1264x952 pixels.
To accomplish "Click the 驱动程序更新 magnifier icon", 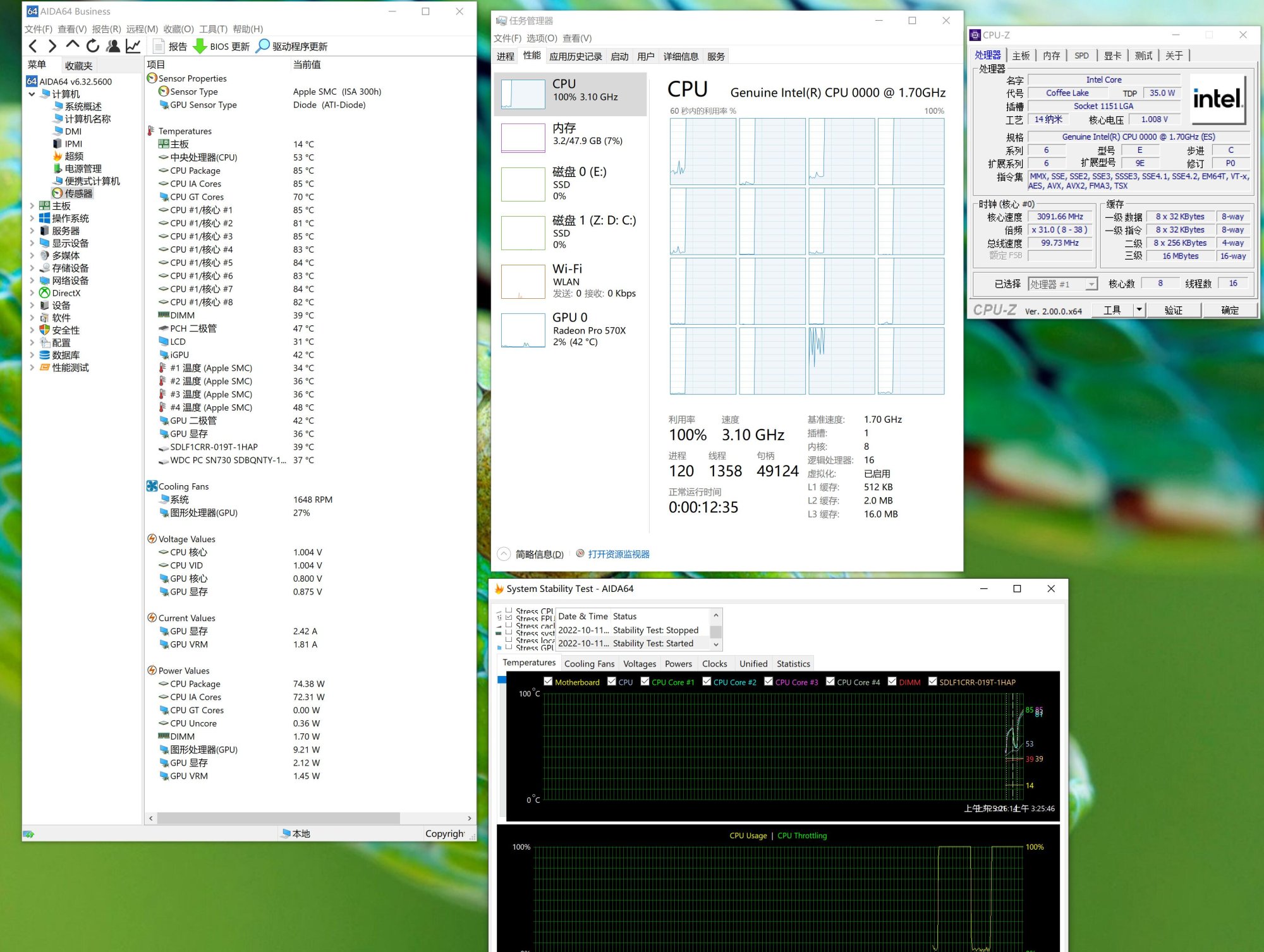I will point(263,46).
